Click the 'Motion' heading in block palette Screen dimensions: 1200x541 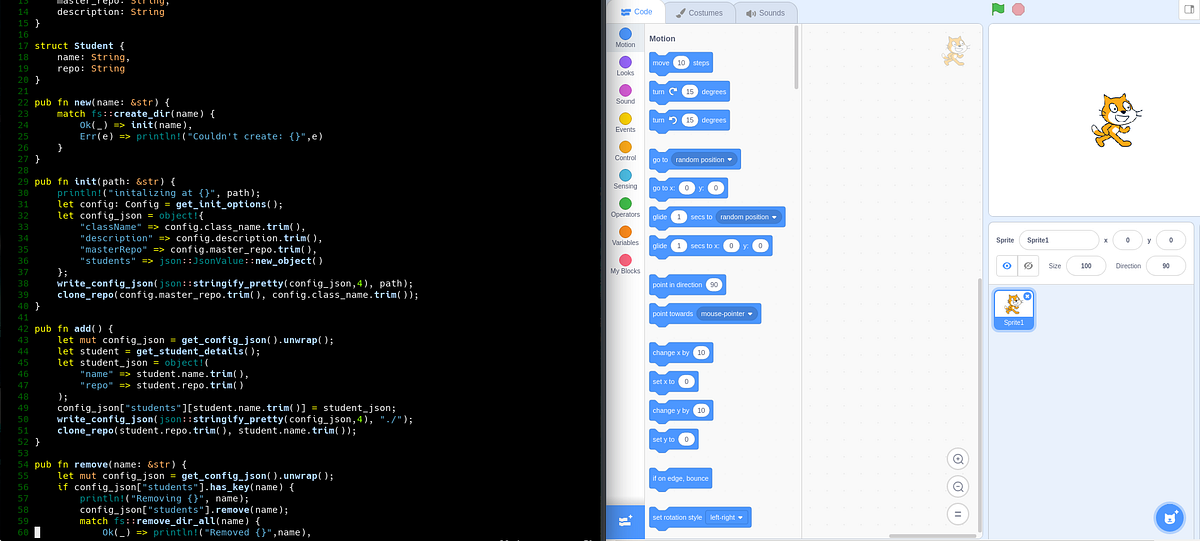662,39
